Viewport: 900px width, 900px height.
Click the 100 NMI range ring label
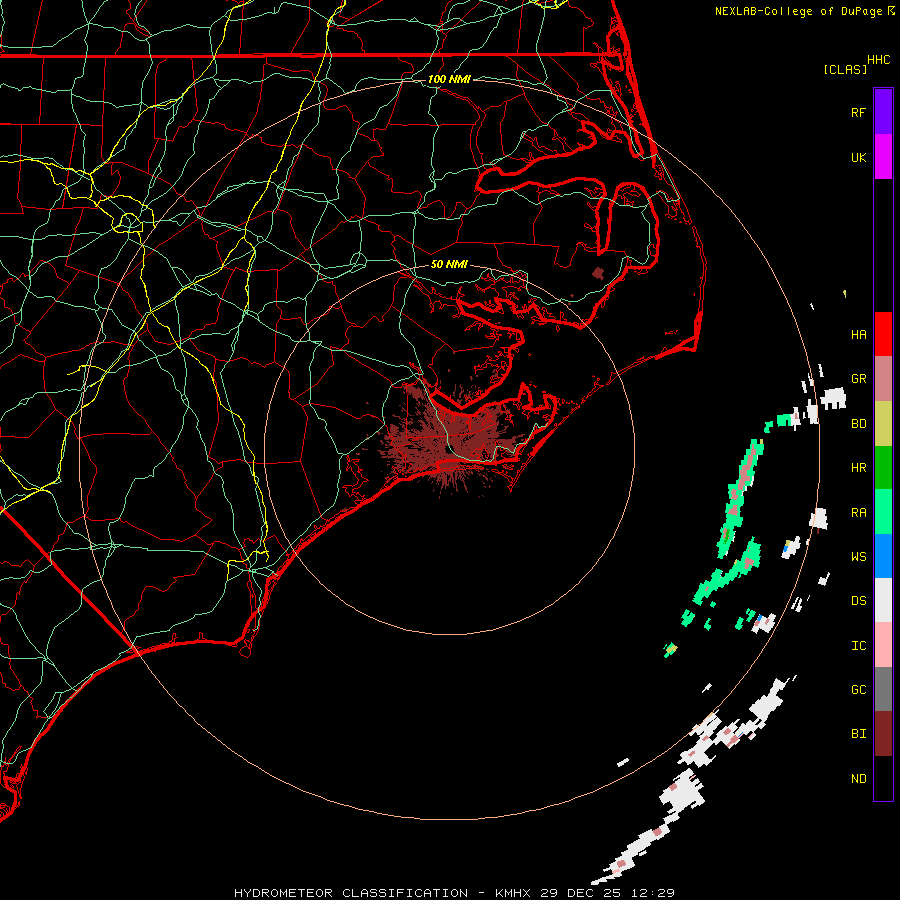pos(449,79)
